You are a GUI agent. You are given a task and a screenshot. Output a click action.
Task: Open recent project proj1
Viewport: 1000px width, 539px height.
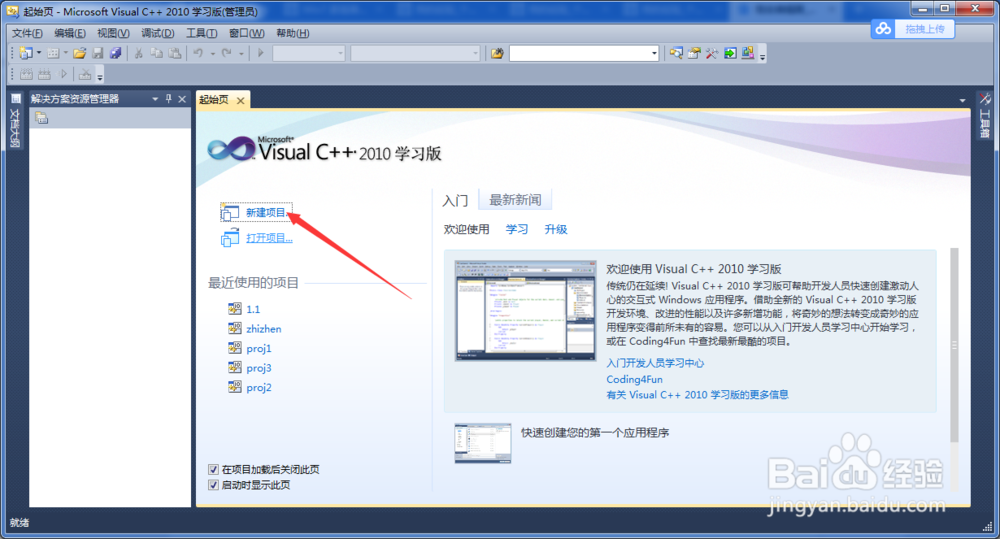(259, 349)
